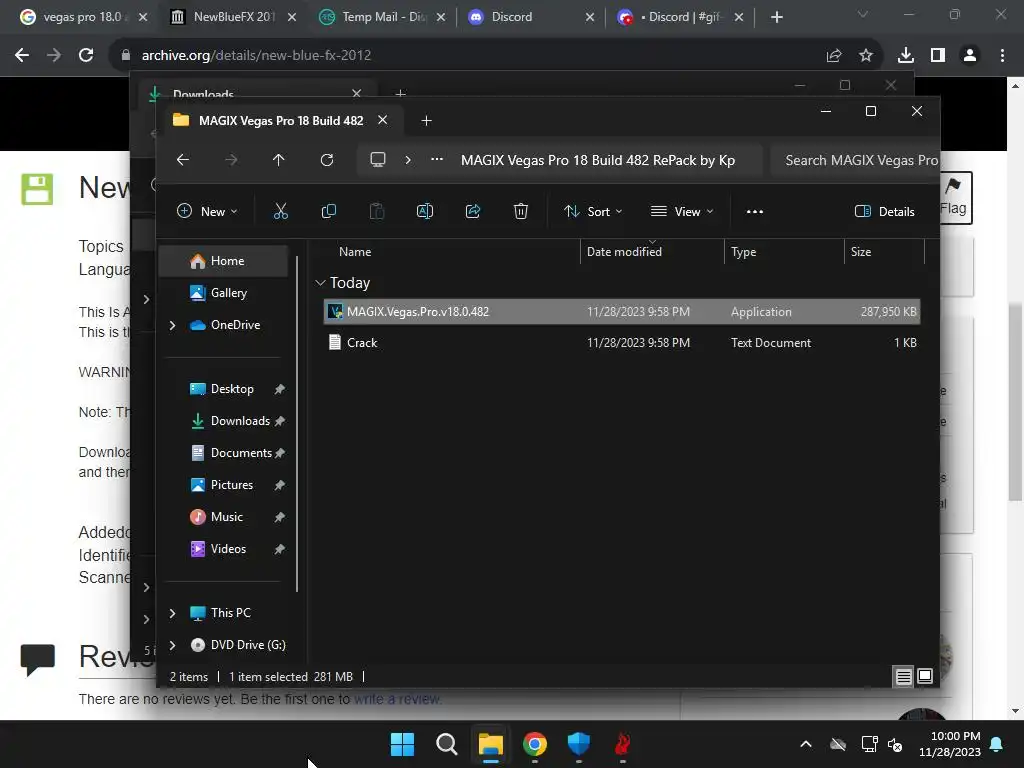Bookmark this page with Chrome star icon

(865, 56)
